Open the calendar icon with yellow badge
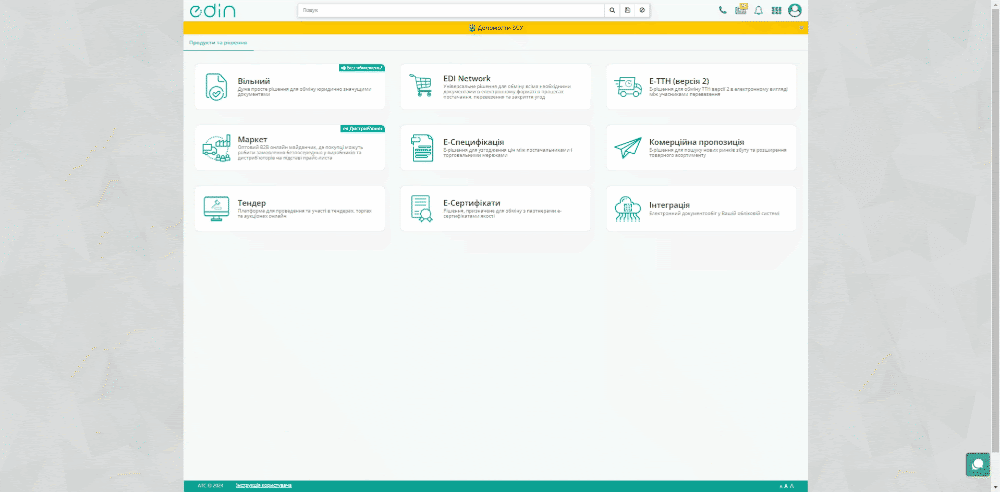1000x492 pixels. point(740,10)
